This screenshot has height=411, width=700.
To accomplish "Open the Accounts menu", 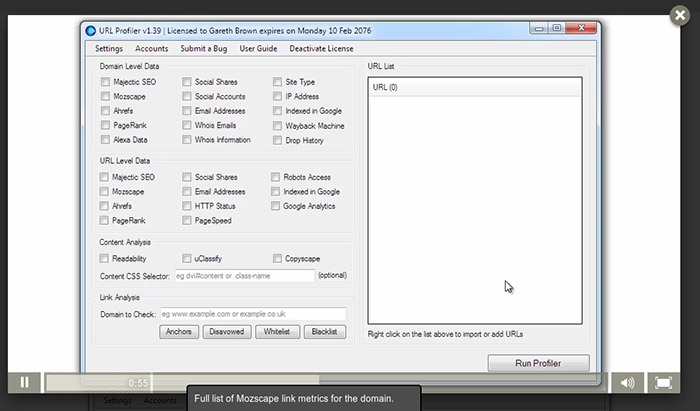I will [x=151, y=49].
